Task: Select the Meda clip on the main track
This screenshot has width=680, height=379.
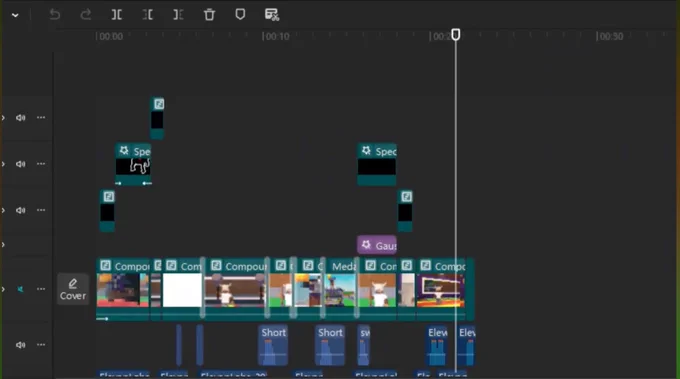Action: click(340, 289)
